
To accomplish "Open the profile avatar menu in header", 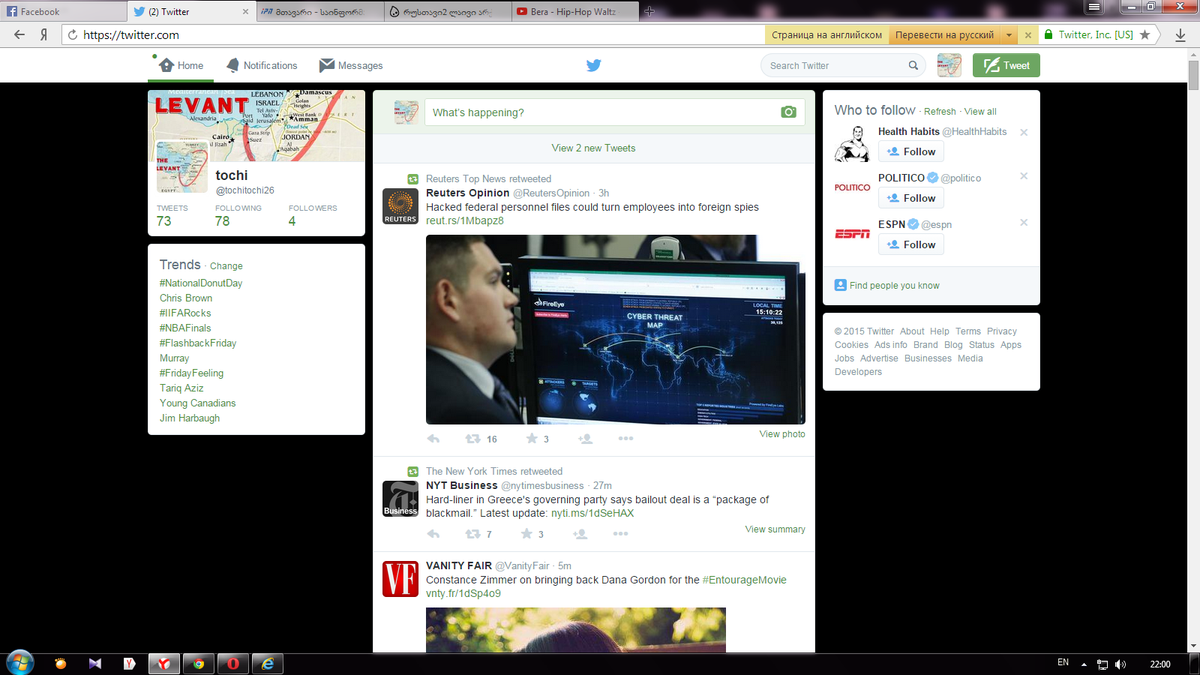I will 949,66.
